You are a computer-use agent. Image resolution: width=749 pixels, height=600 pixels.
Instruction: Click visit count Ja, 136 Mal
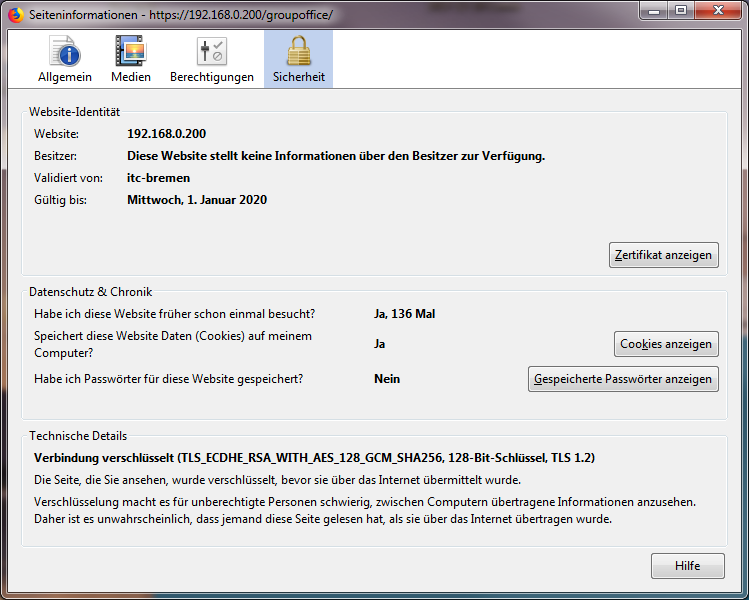pos(405,314)
